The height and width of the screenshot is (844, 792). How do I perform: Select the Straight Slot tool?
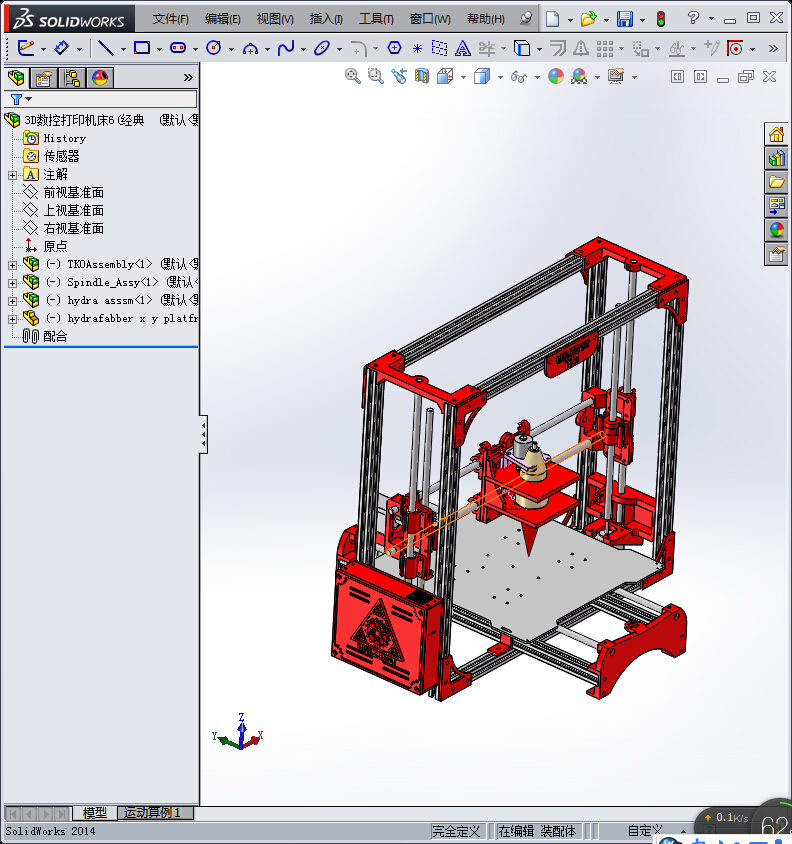pyautogui.click(x=178, y=48)
